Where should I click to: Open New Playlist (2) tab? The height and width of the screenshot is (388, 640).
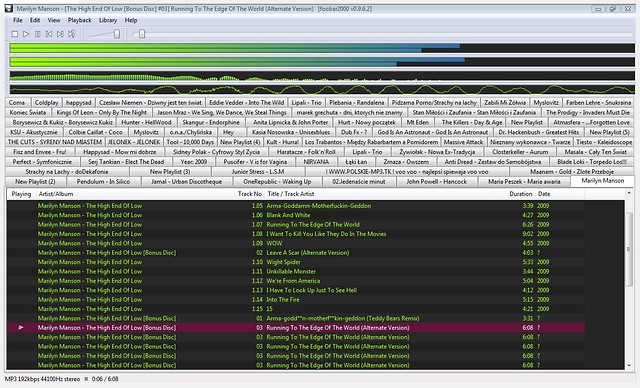pyautogui.click(x=35, y=182)
